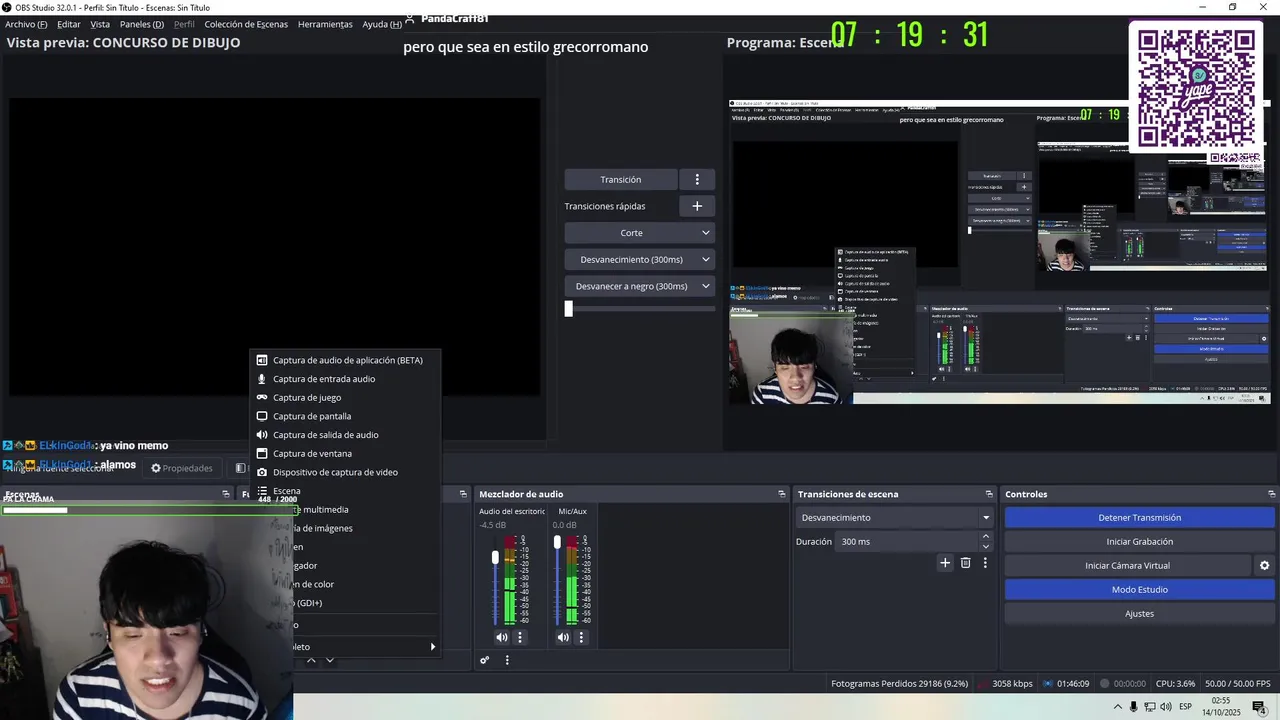The height and width of the screenshot is (720, 1280).
Task: Click Detener Transmisión button
Action: tap(1140, 518)
